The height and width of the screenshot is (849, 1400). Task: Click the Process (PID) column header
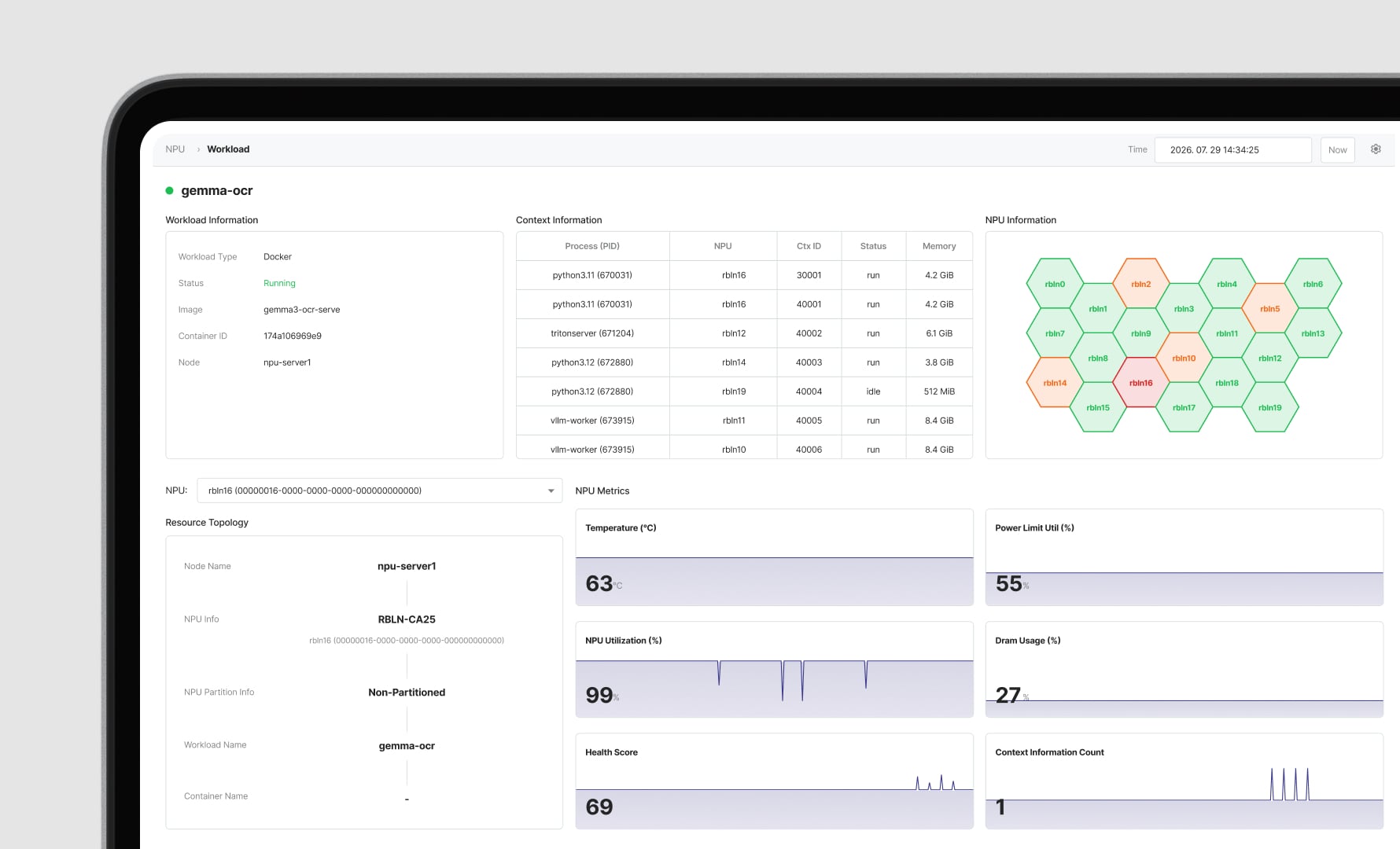point(592,246)
